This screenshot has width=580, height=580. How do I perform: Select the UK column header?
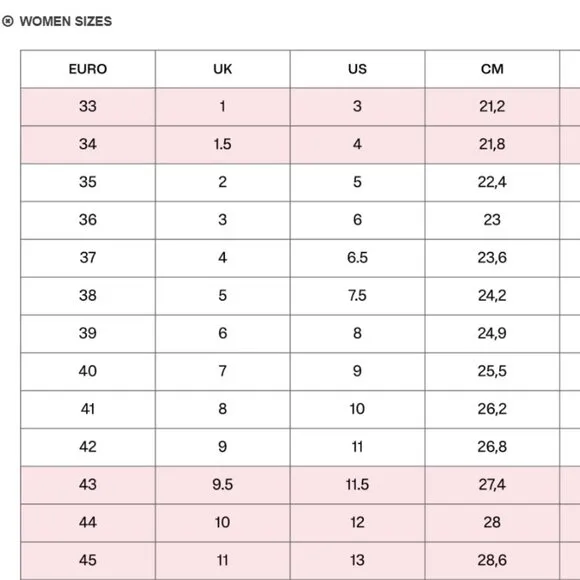point(223,69)
